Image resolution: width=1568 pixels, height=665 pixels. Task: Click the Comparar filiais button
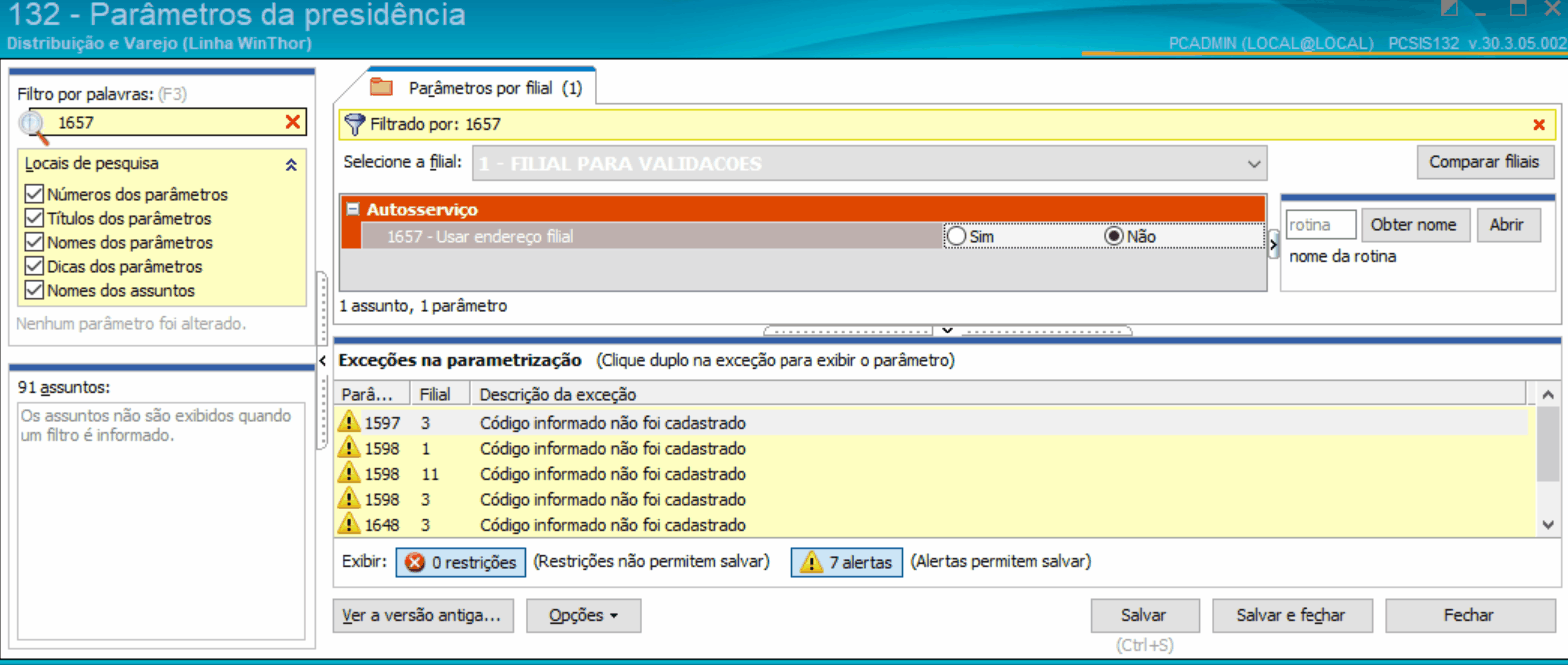(x=1485, y=162)
